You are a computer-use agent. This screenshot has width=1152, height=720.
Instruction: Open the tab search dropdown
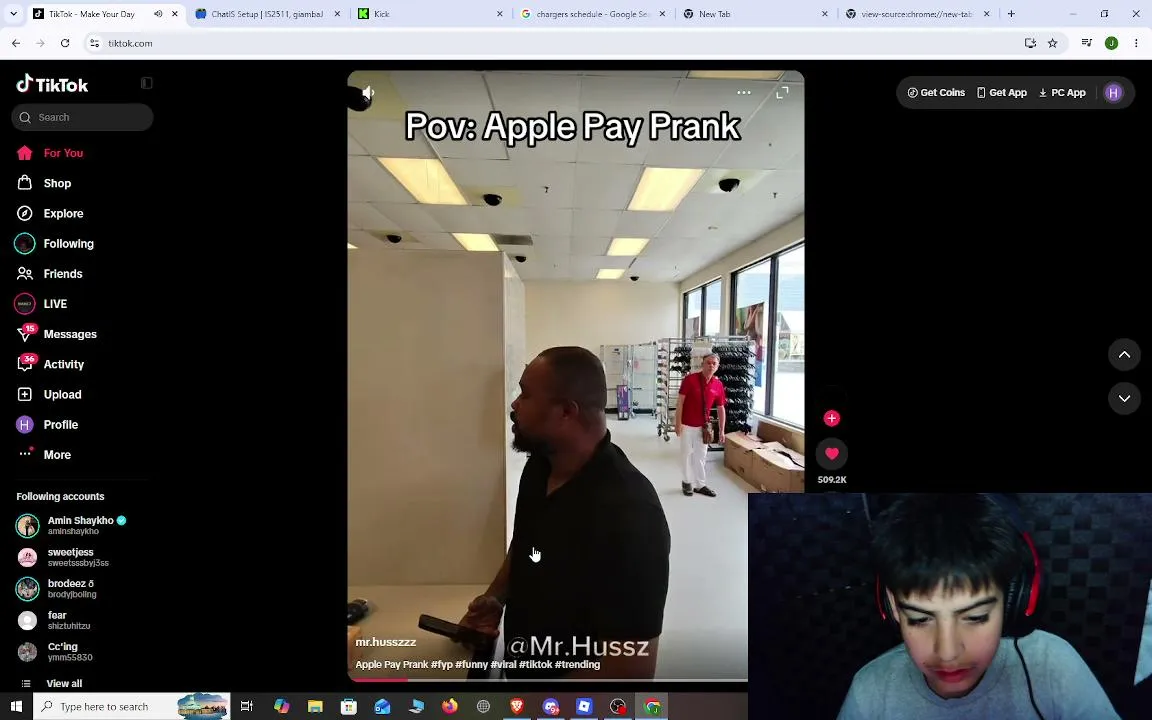point(13,14)
